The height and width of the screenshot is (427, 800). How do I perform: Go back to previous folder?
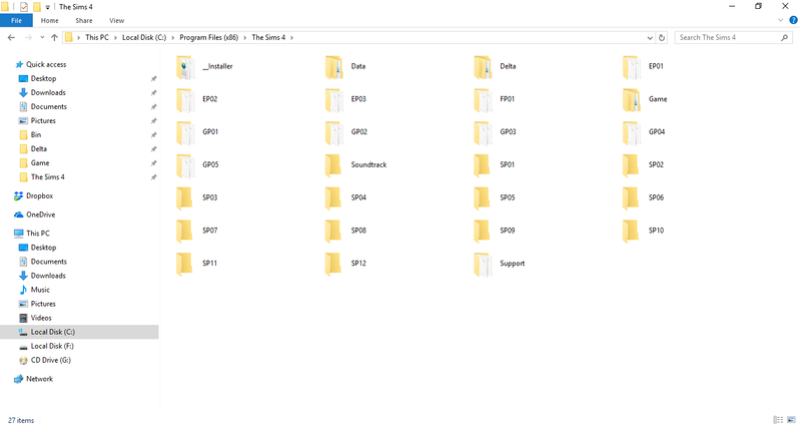click(x=11, y=37)
